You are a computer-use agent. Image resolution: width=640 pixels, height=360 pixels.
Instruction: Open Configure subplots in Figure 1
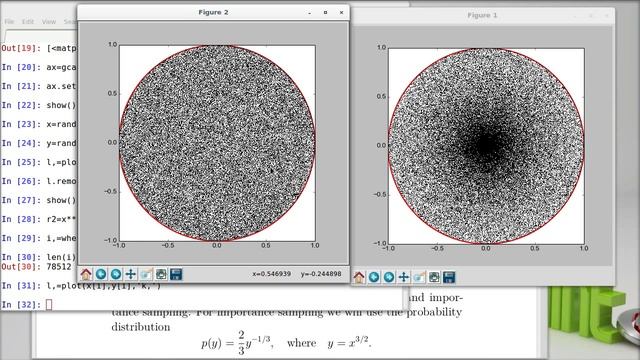434,278
